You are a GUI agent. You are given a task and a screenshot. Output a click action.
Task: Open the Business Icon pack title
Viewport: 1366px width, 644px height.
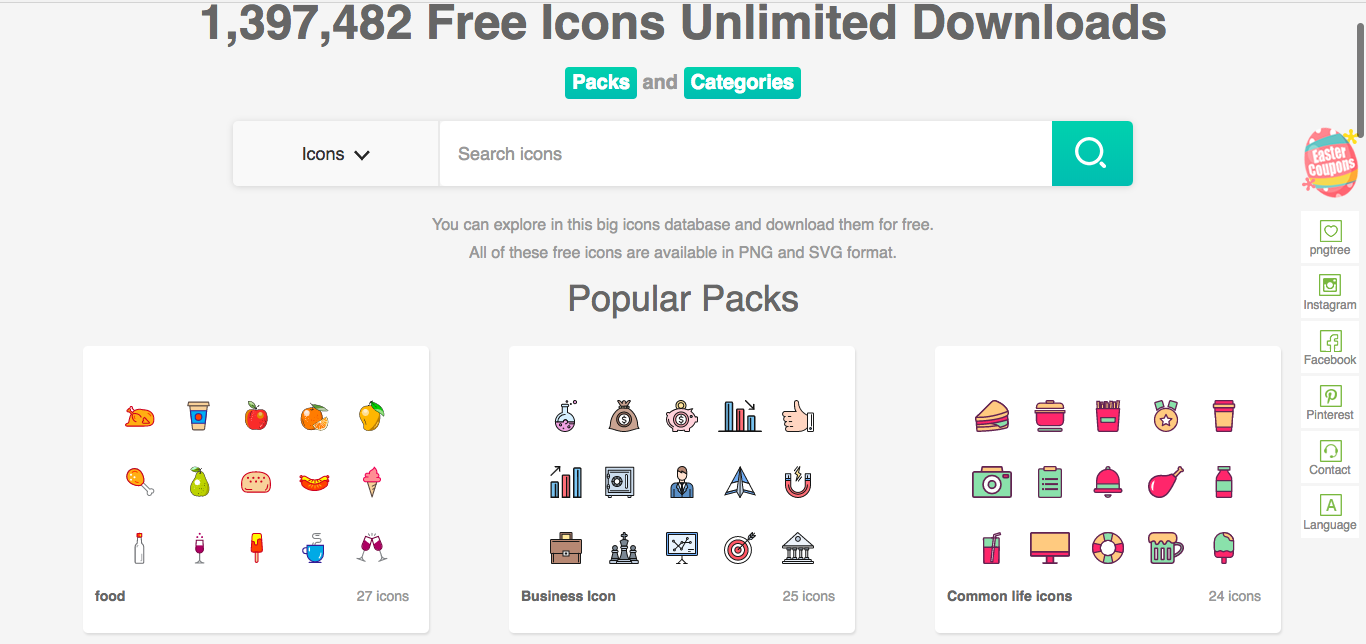coord(568,596)
